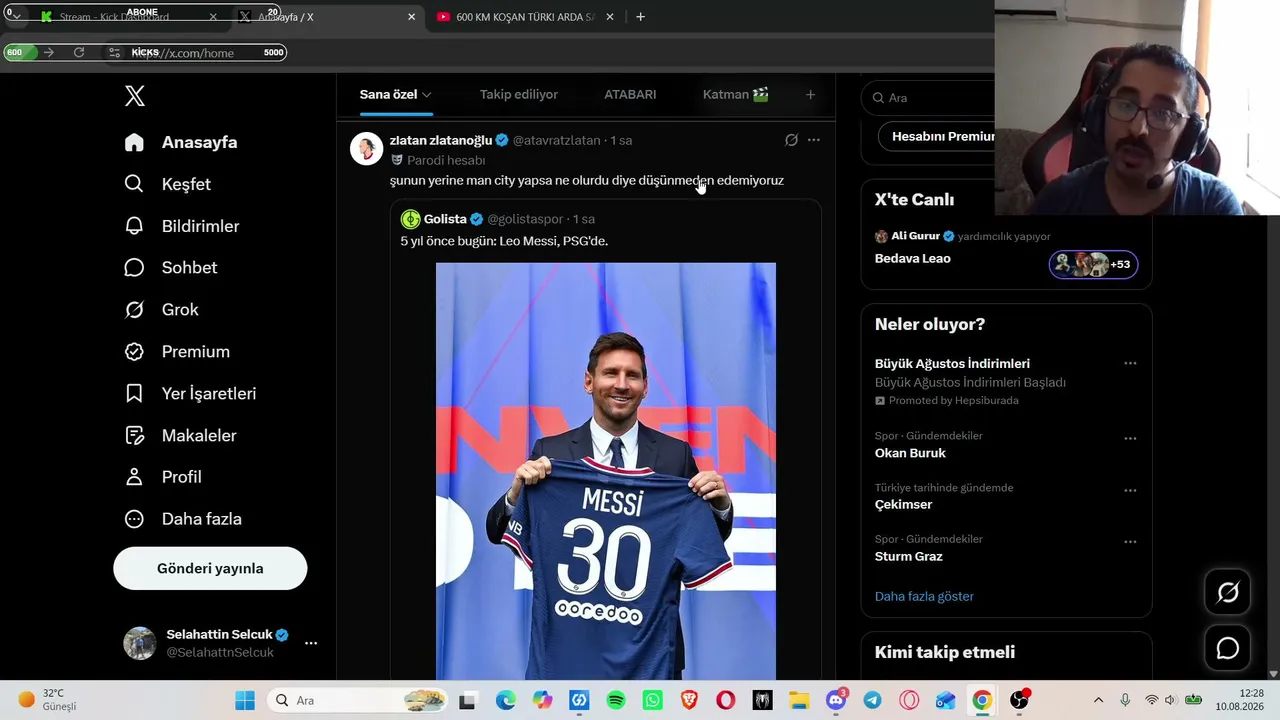The width and height of the screenshot is (1280, 720).
Task: Open Windows Start menu
Action: 245,701
